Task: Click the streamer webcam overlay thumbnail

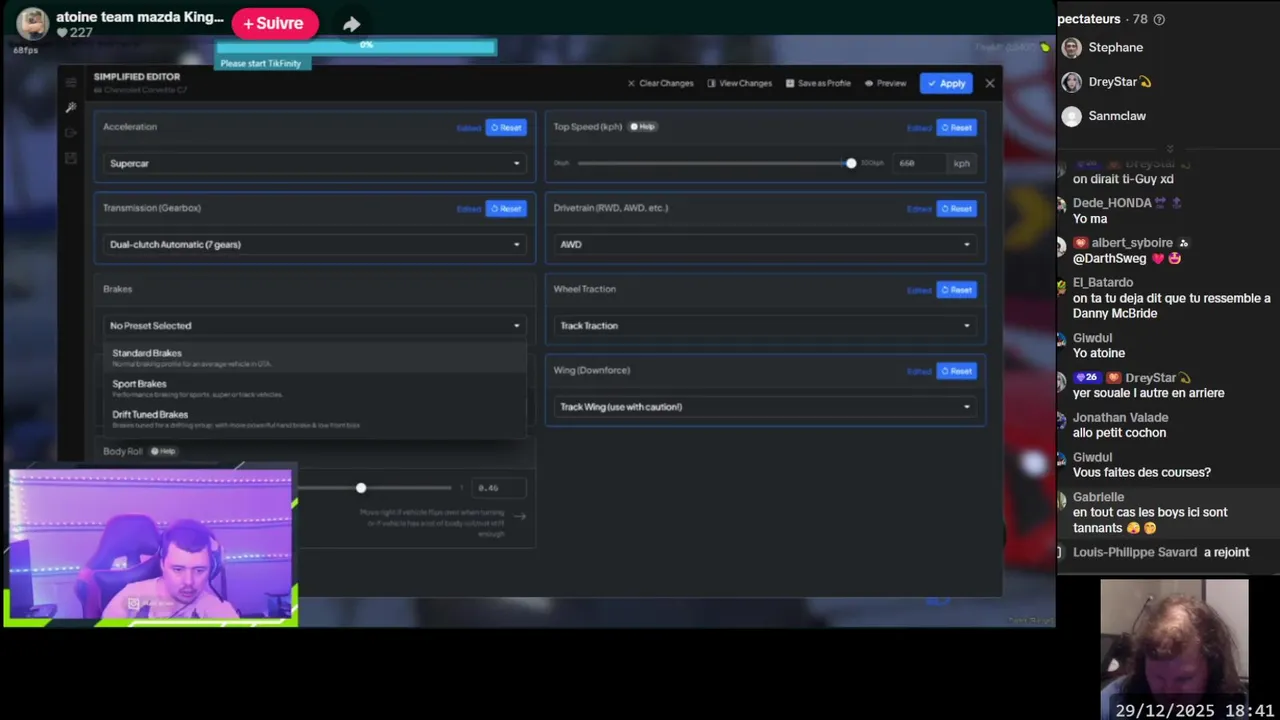Action: [151, 546]
